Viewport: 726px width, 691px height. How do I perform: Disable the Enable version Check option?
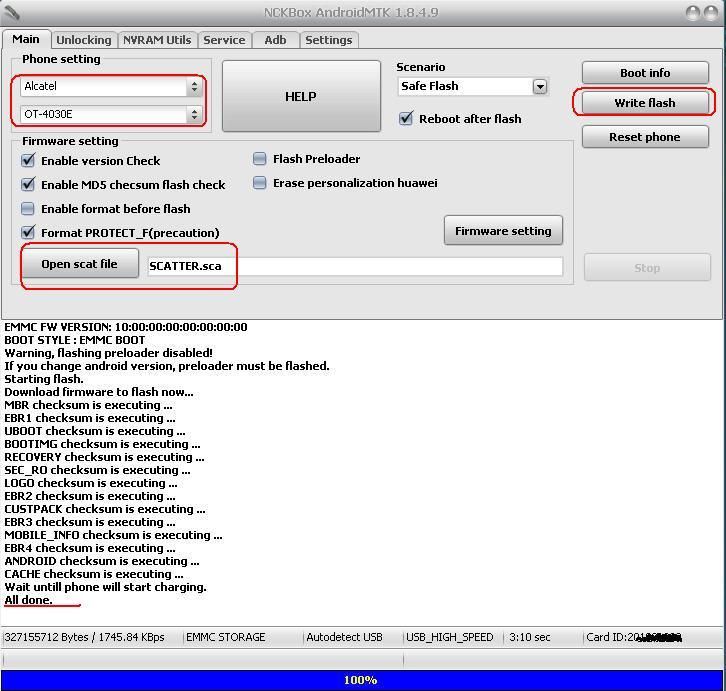(x=28, y=161)
